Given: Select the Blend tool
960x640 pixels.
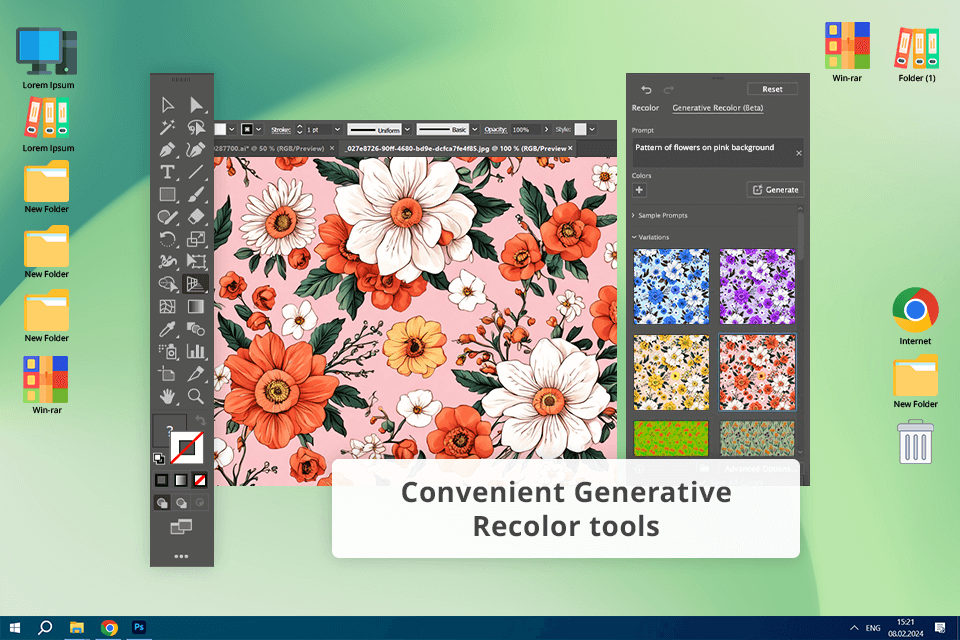Looking at the screenshot, I should click(196, 329).
